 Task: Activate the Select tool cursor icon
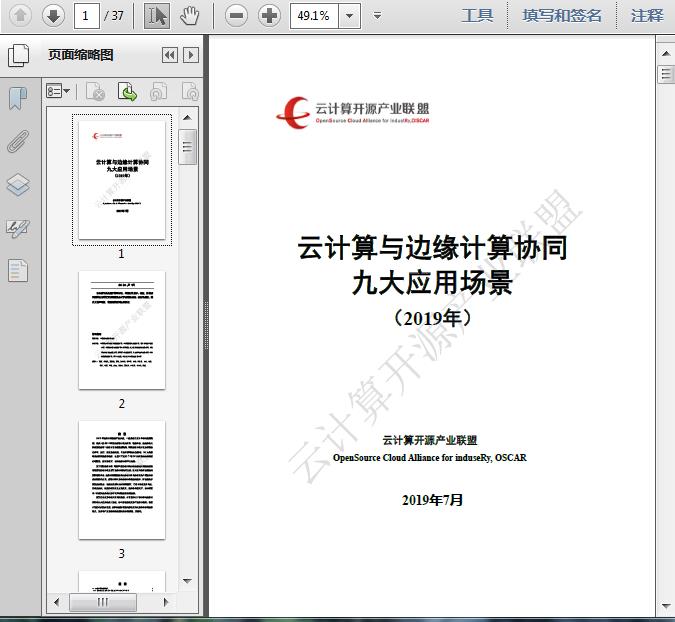tap(157, 16)
